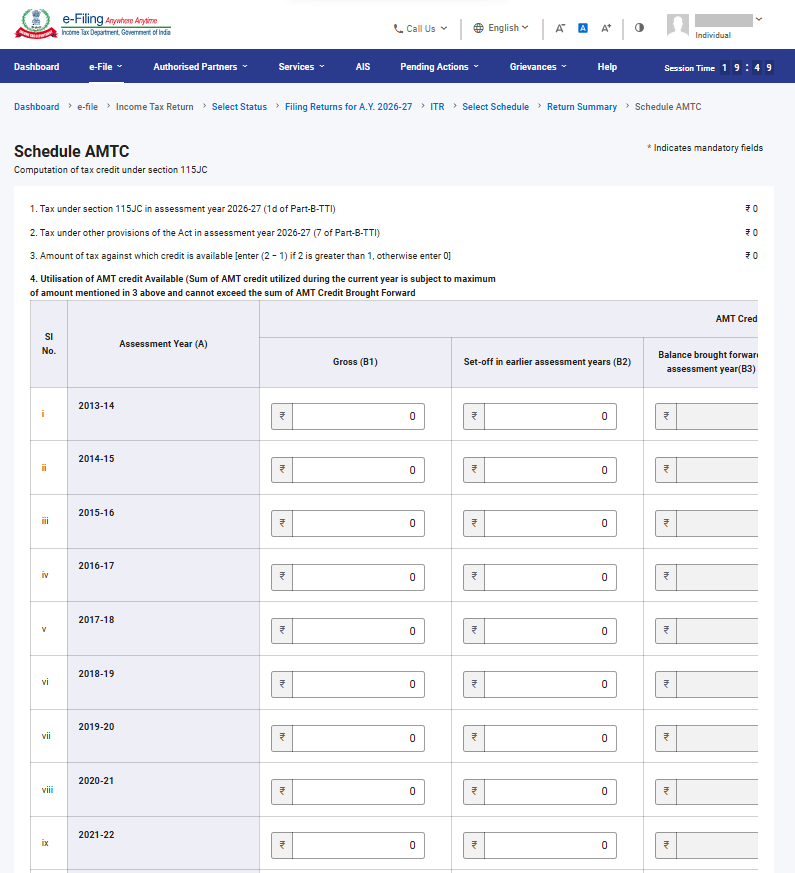Click the Dashboard breadcrumb link
The height and width of the screenshot is (873, 795).
click(37, 107)
